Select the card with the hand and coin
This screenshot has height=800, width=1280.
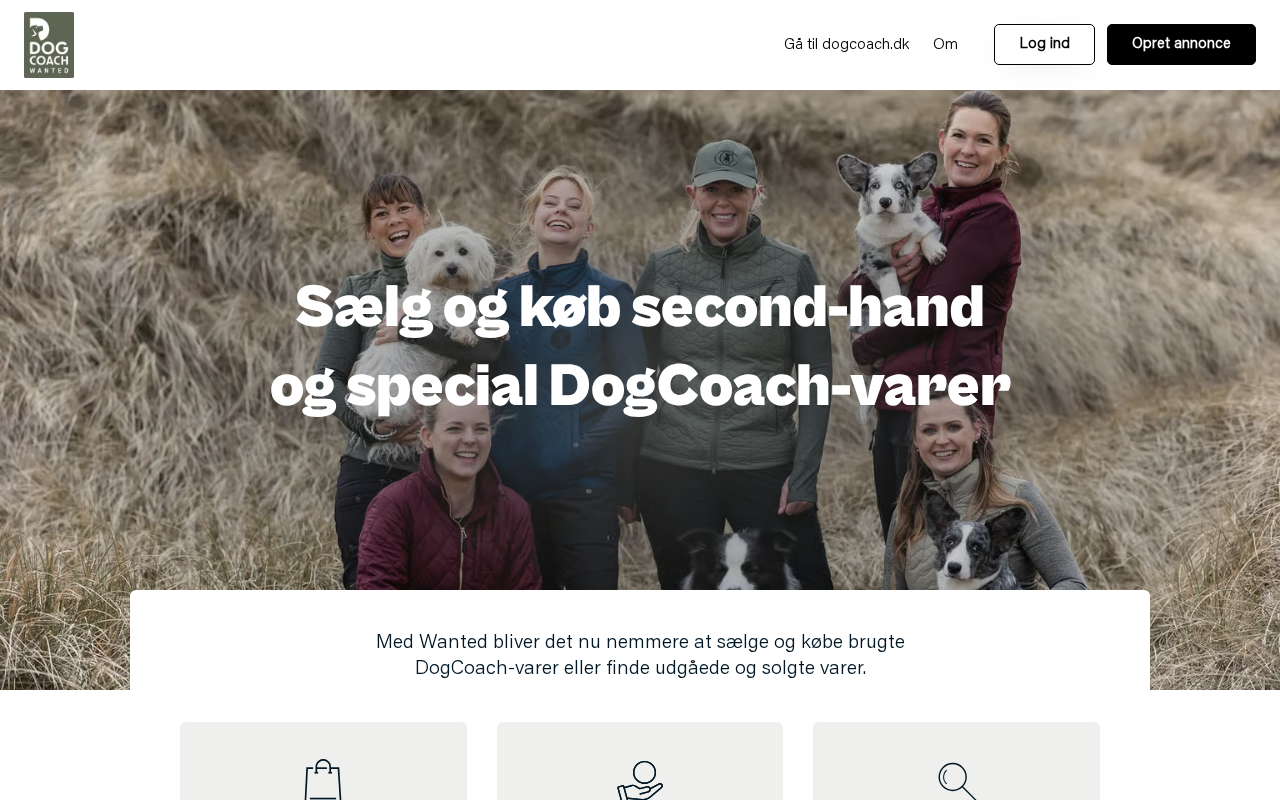640,761
